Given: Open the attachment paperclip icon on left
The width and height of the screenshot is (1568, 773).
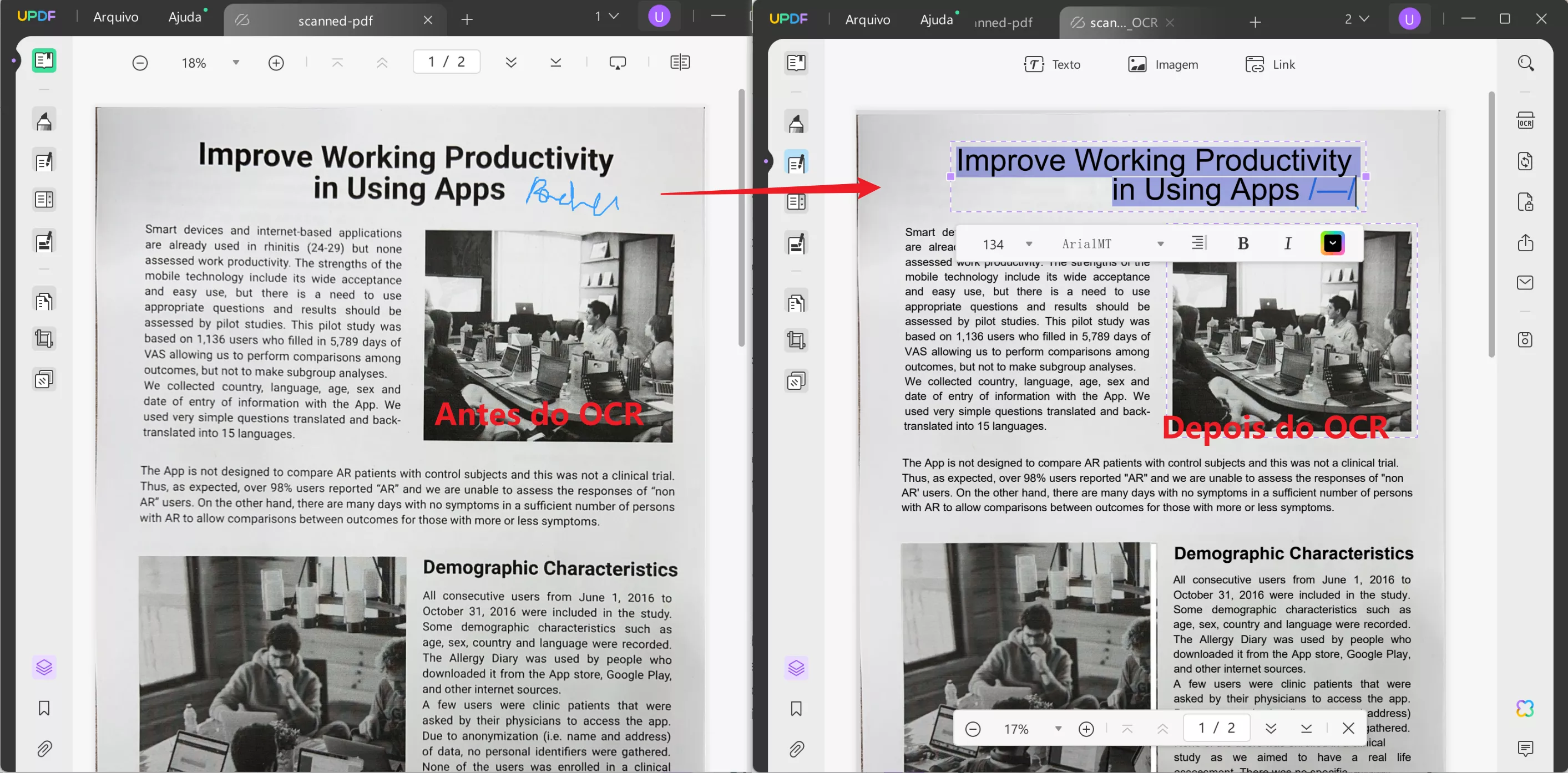Looking at the screenshot, I should click(44, 749).
